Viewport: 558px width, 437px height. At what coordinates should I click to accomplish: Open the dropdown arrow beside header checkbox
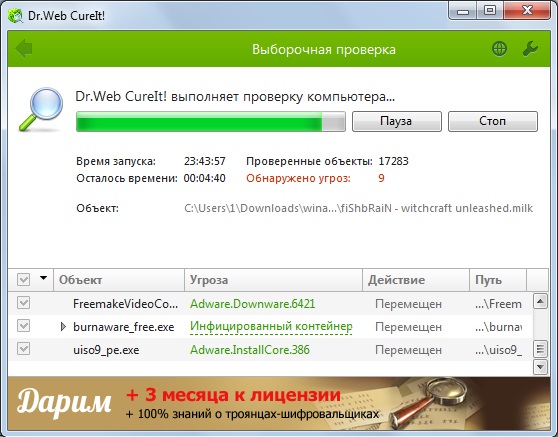click(x=43, y=278)
